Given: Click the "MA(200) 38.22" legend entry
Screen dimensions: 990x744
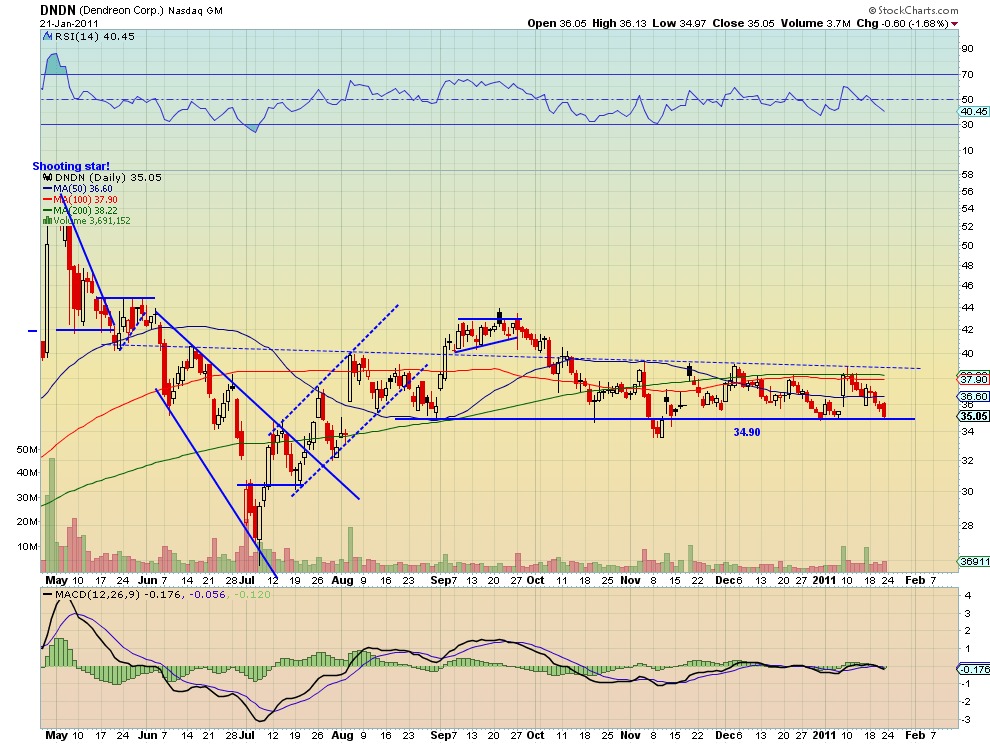Looking at the screenshot, I should 85,210.
